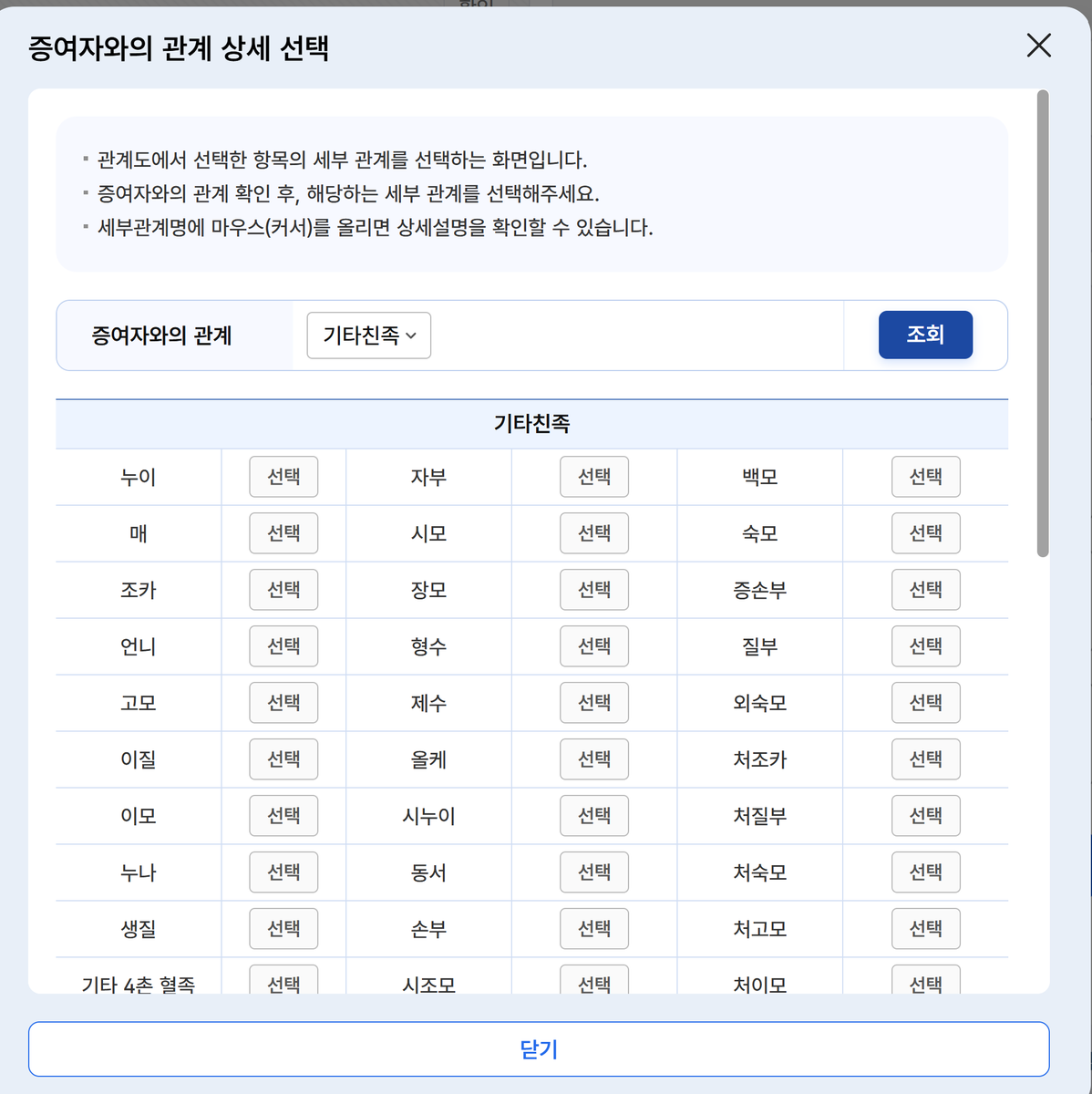Pick 고모 using its 선택 button

coord(283,703)
